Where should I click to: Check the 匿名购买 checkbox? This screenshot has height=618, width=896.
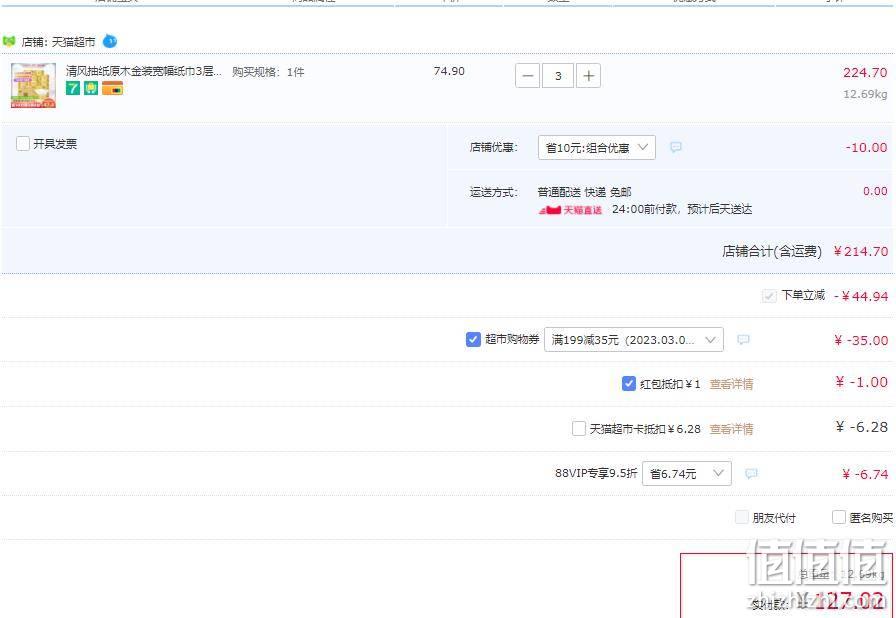tap(838, 517)
